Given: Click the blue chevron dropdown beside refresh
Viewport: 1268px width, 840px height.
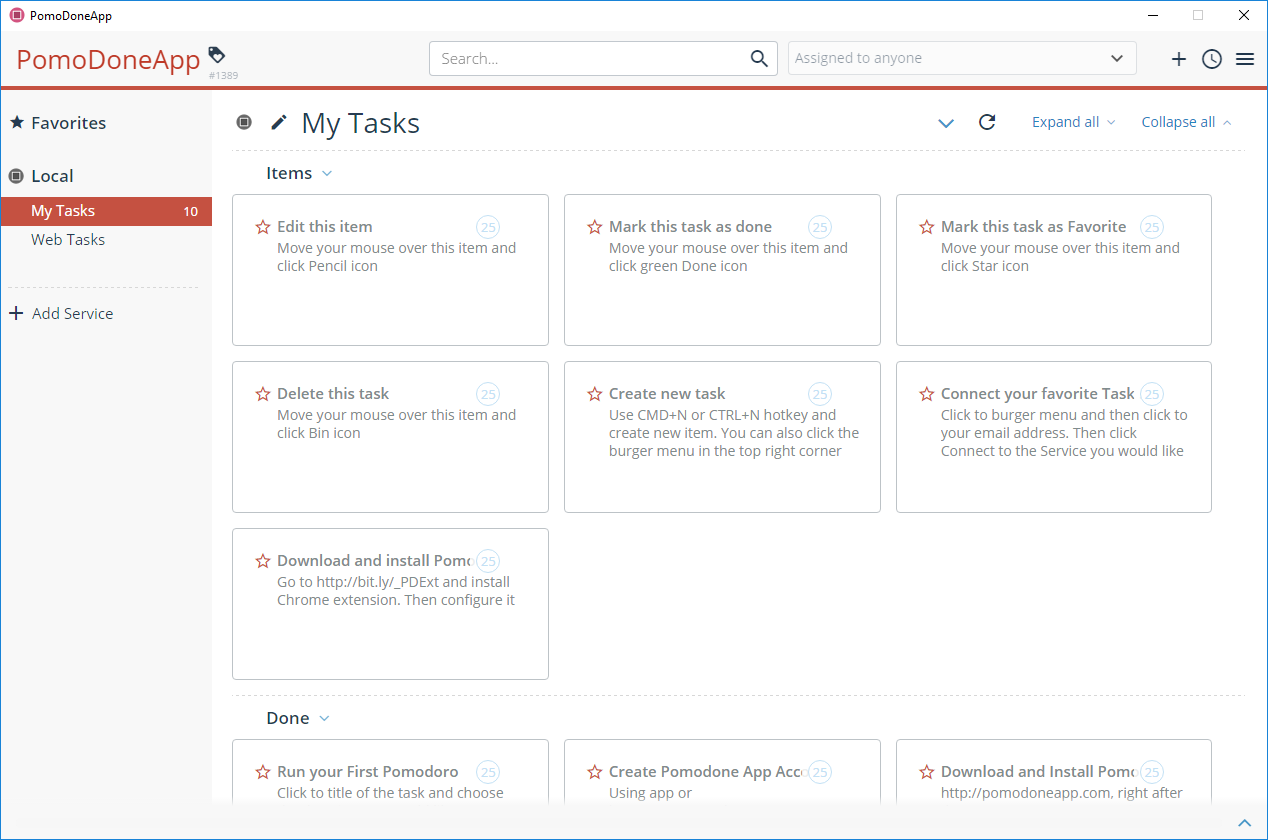Looking at the screenshot, I should point(946,123).
